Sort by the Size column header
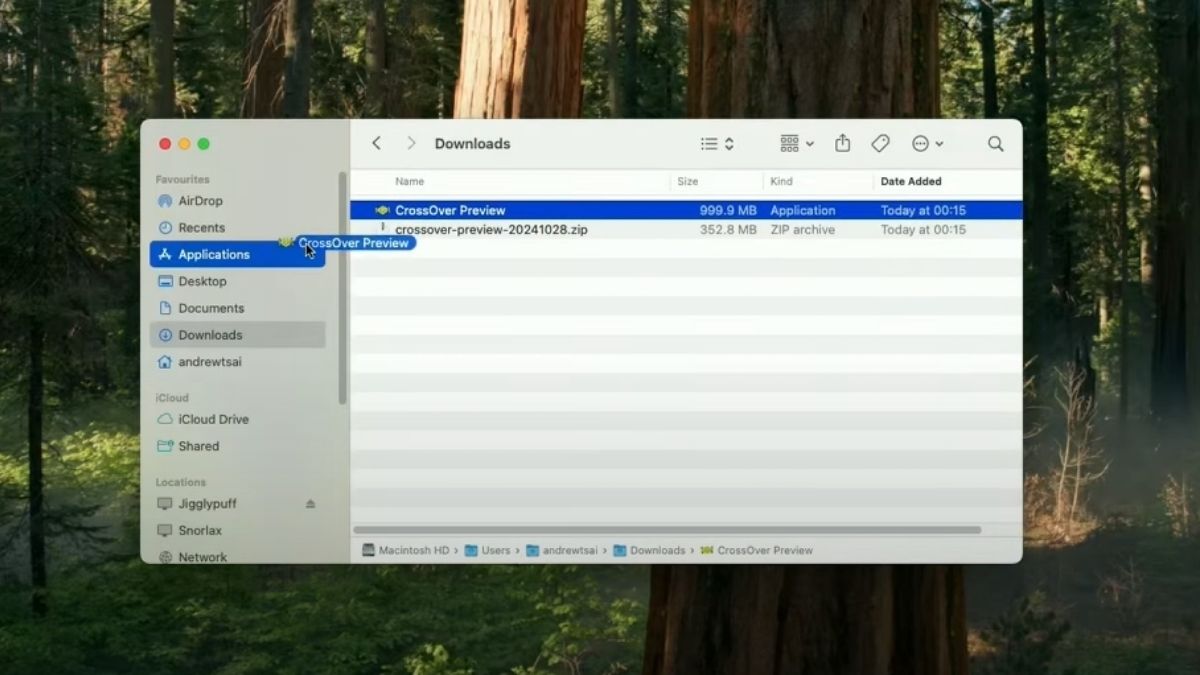Screen dimensions: 1200x675 click(687, 181)
